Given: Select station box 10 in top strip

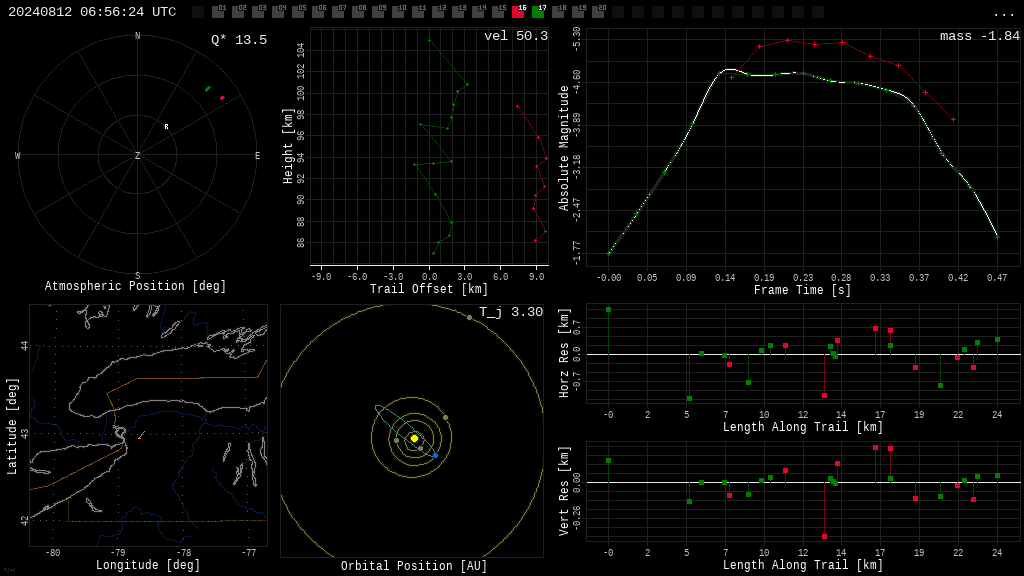Looking at the screenshot, I should [x=398, y=11].
